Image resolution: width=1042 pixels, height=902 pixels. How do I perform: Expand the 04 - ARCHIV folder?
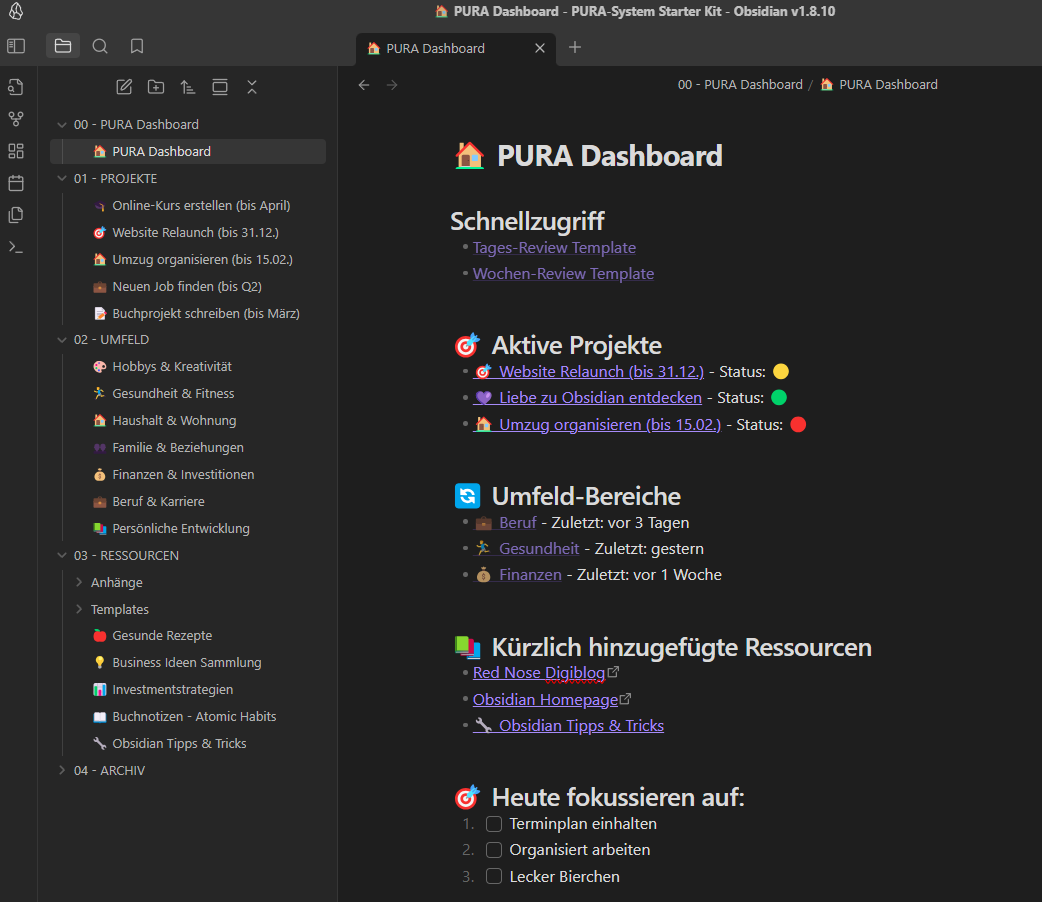pos(62,770)
